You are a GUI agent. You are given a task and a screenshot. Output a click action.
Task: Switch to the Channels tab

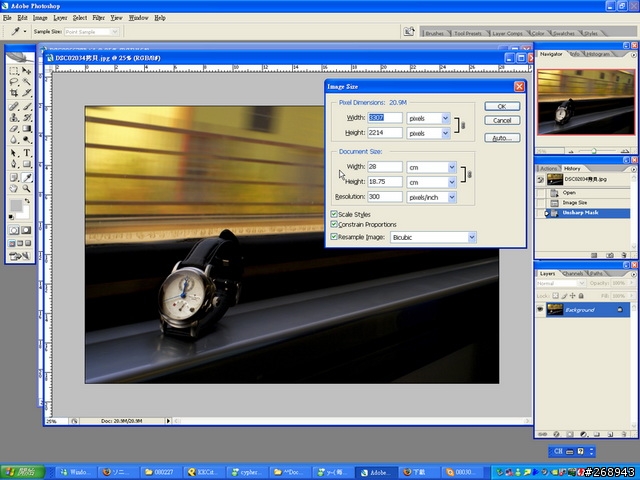click(573, 273)
